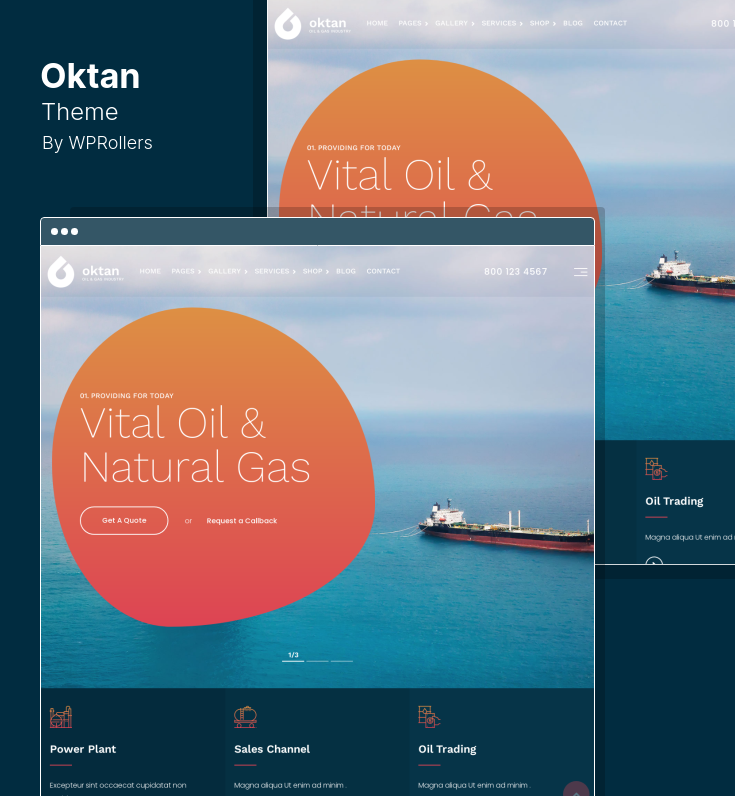The height and width of the screenshot is (796, 735).
Task: Click the Oil Trading icon in front window
Action: (x=429, y=717)
